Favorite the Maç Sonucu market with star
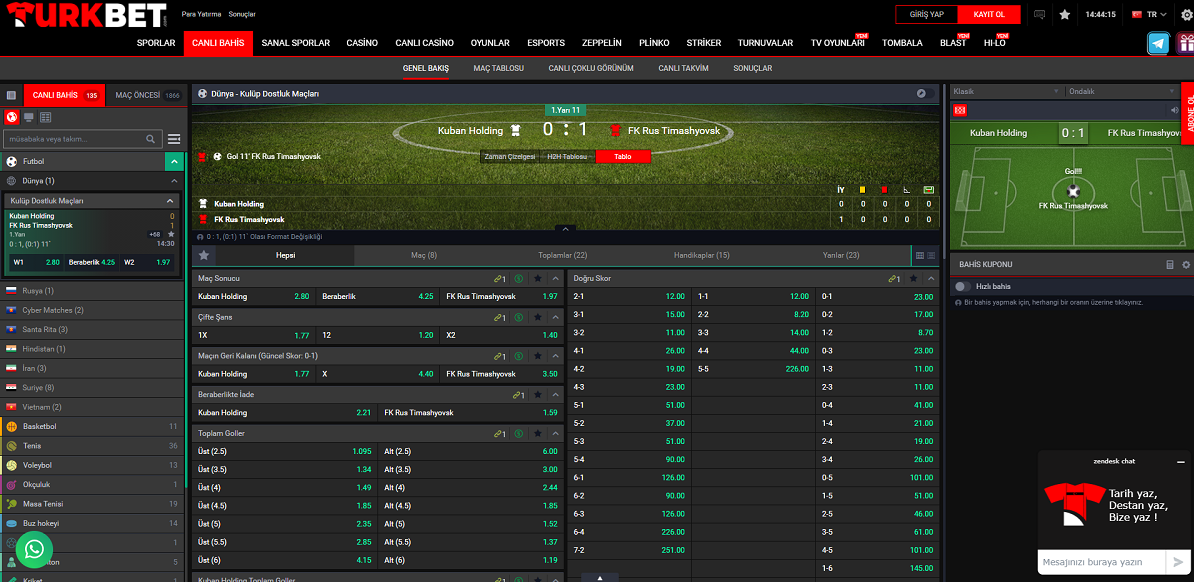The image size is (1194, 582). click(x=538, y=279)
